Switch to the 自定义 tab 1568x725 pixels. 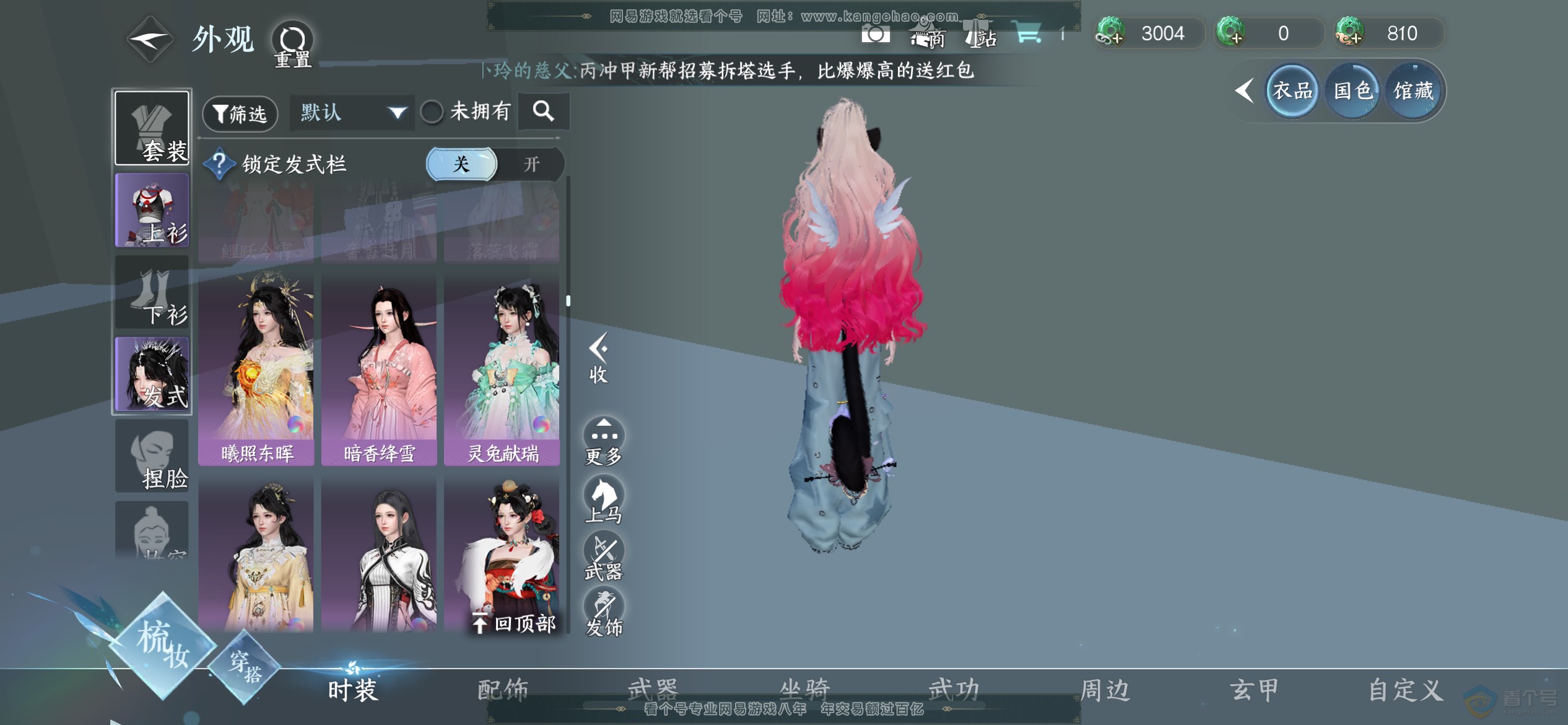point(1406,689)
